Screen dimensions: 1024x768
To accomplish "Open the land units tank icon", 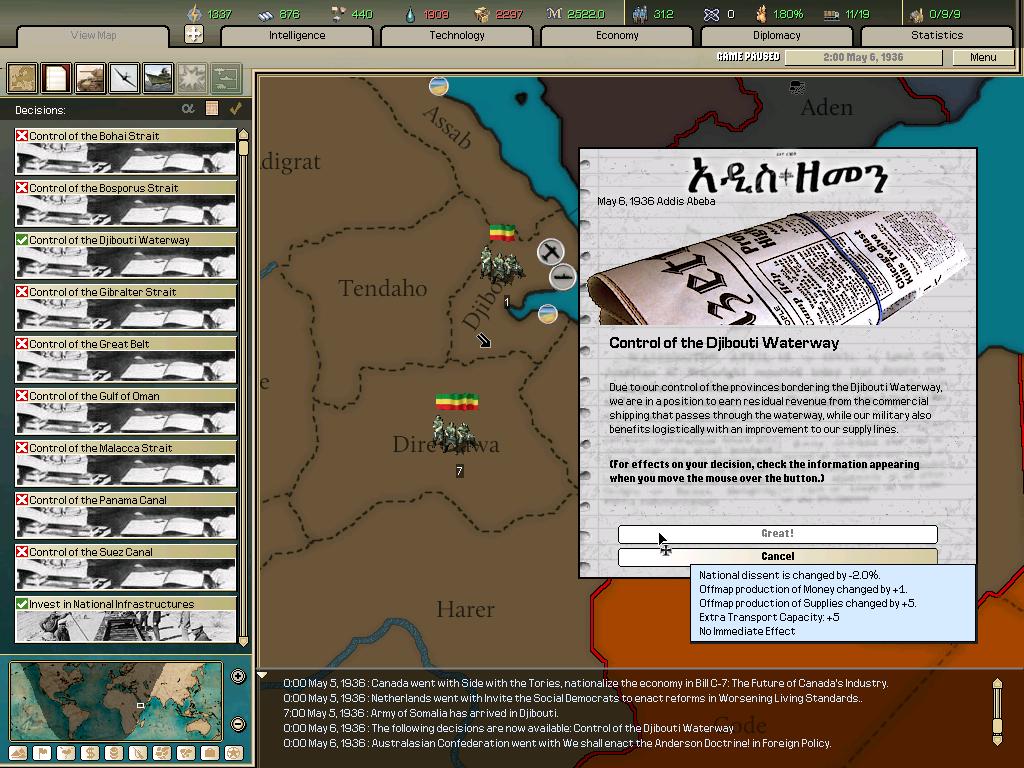I will tap(89, 78).
